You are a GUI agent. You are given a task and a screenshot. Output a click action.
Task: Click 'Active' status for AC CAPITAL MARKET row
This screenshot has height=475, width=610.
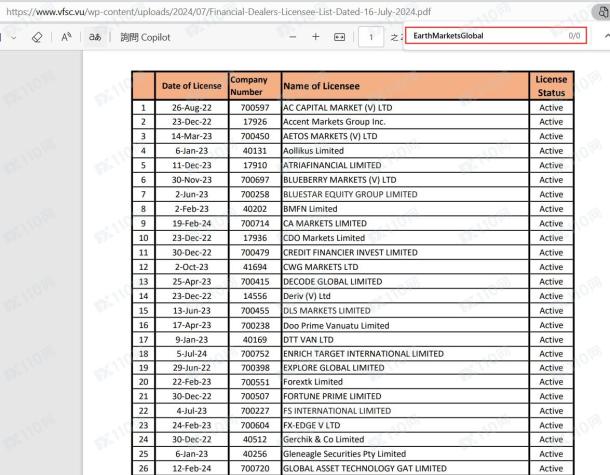point(551,108)
